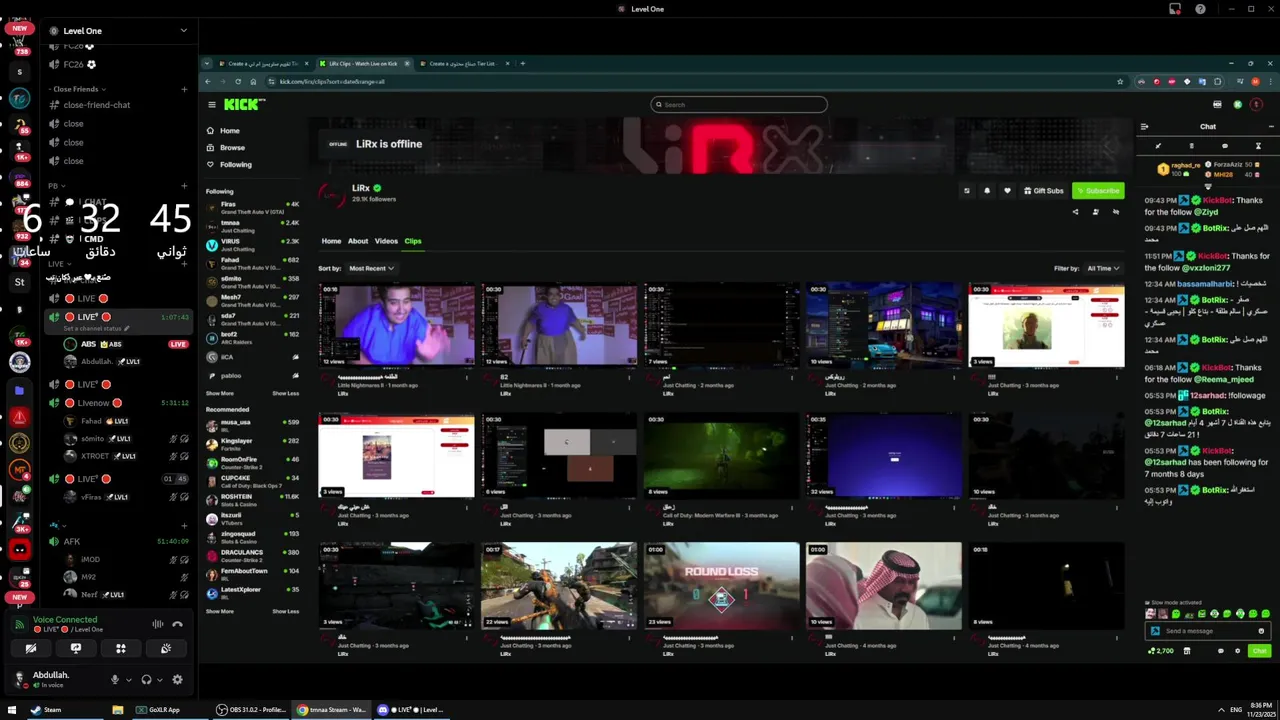
Task: Toggle Discord noise suppression waveform icon
Action: [157, 624]
